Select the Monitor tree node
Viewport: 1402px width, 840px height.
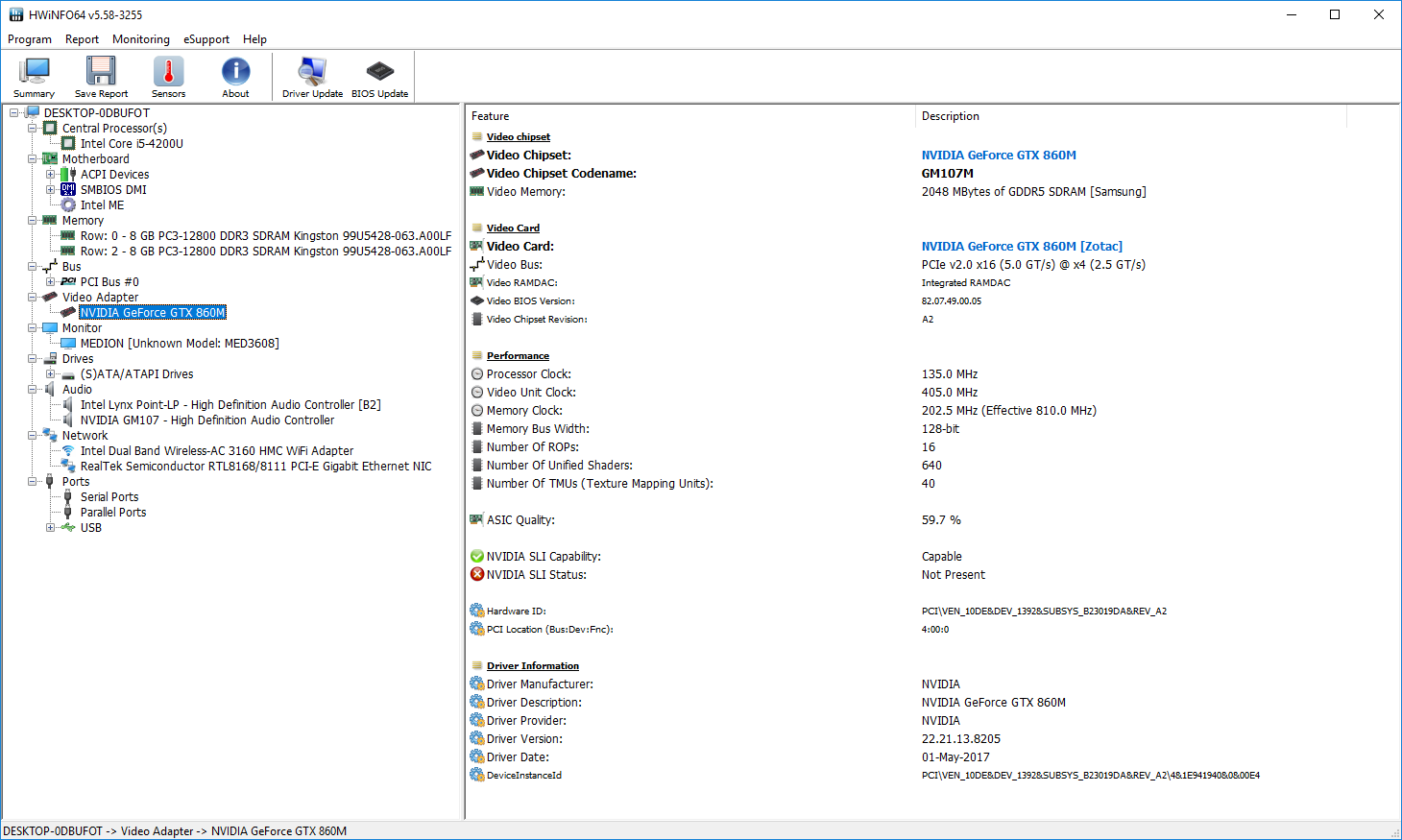pyautogui.click(x=82, y=327)
